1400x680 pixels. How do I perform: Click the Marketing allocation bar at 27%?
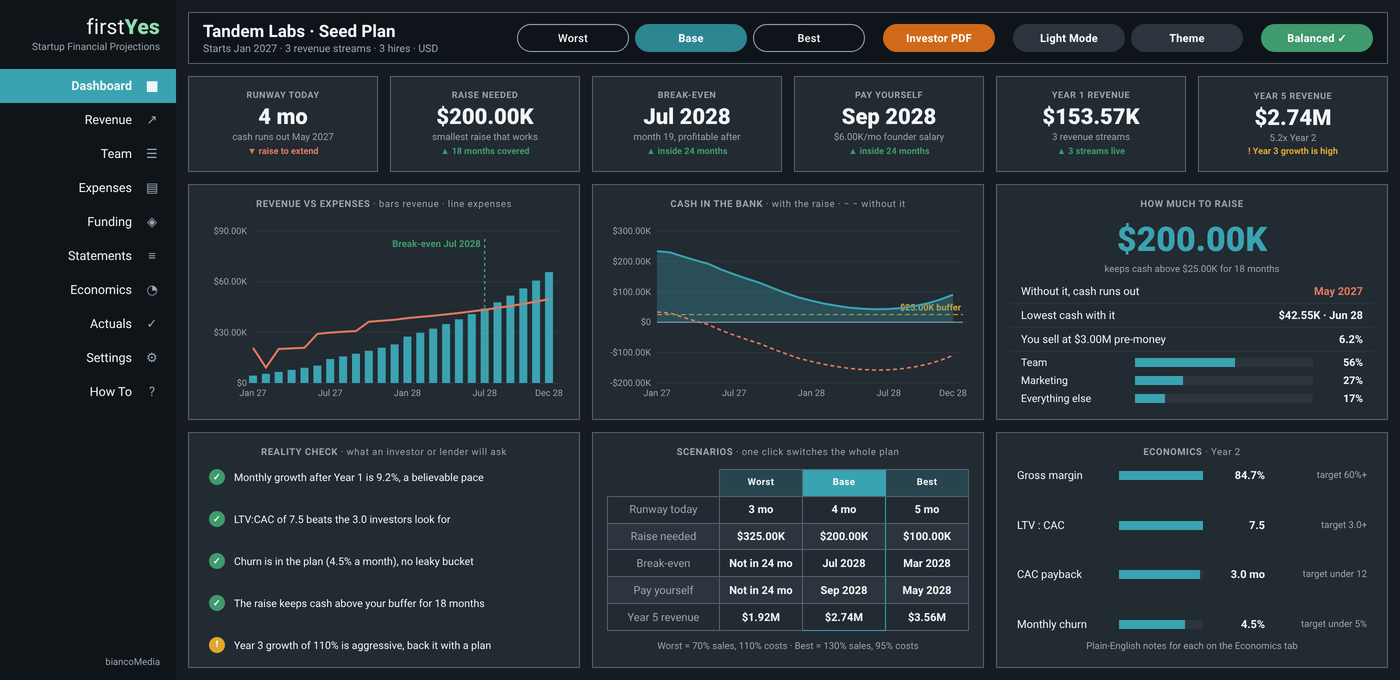[x=1223, y=381]
